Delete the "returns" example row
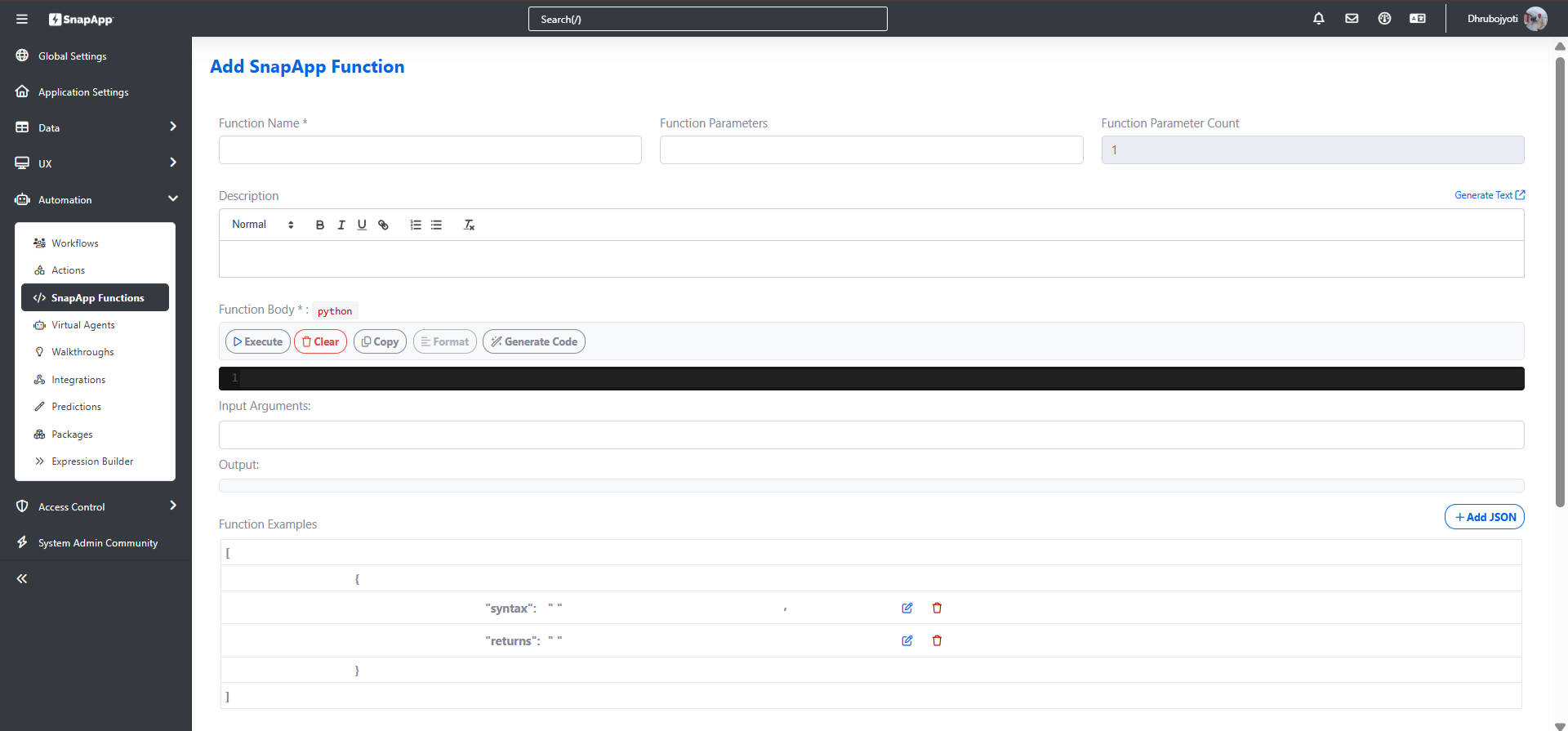 coord(938,640)
